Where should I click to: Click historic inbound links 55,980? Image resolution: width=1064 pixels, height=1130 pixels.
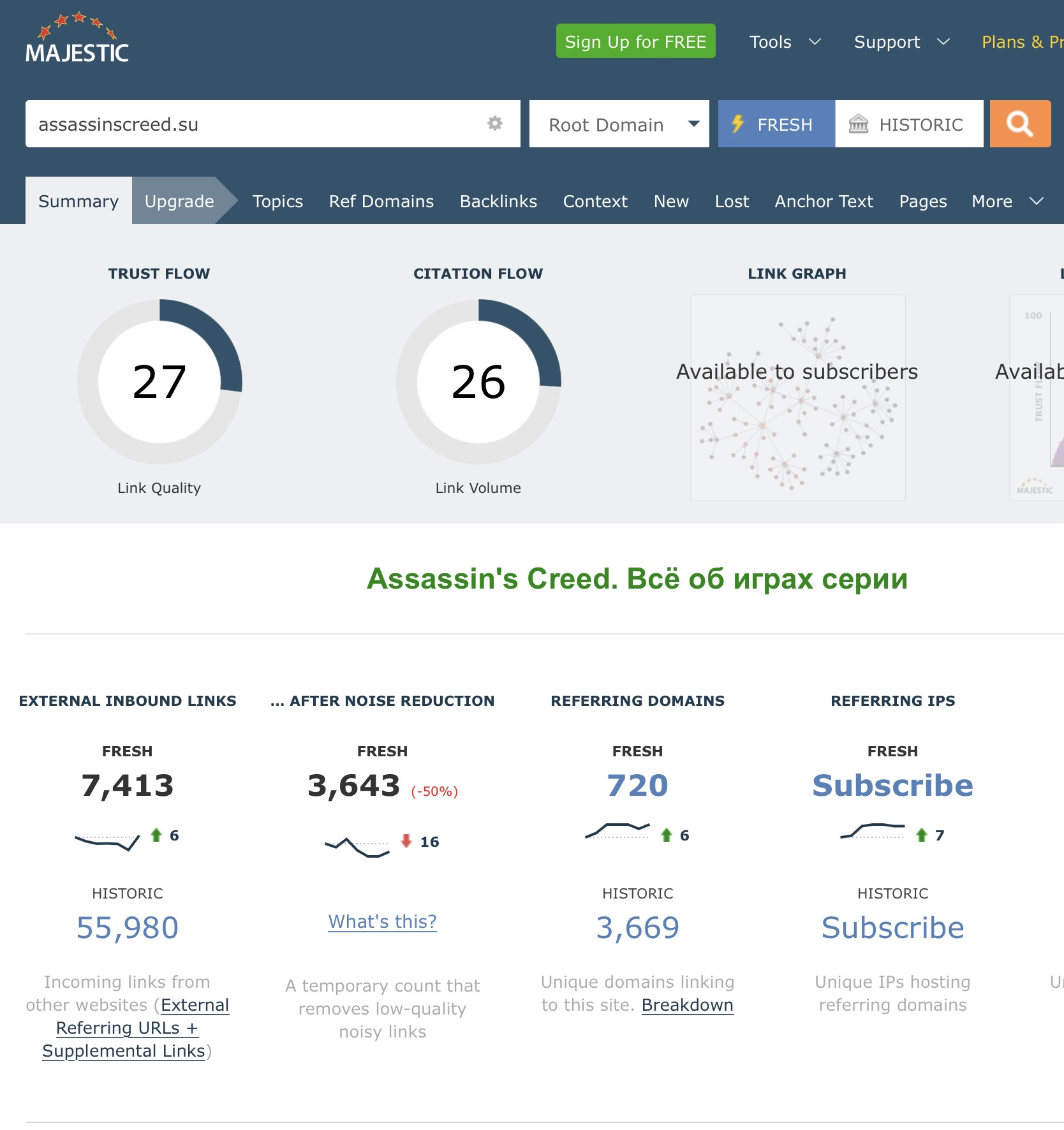pyautogui.click(x=128, y=928)
